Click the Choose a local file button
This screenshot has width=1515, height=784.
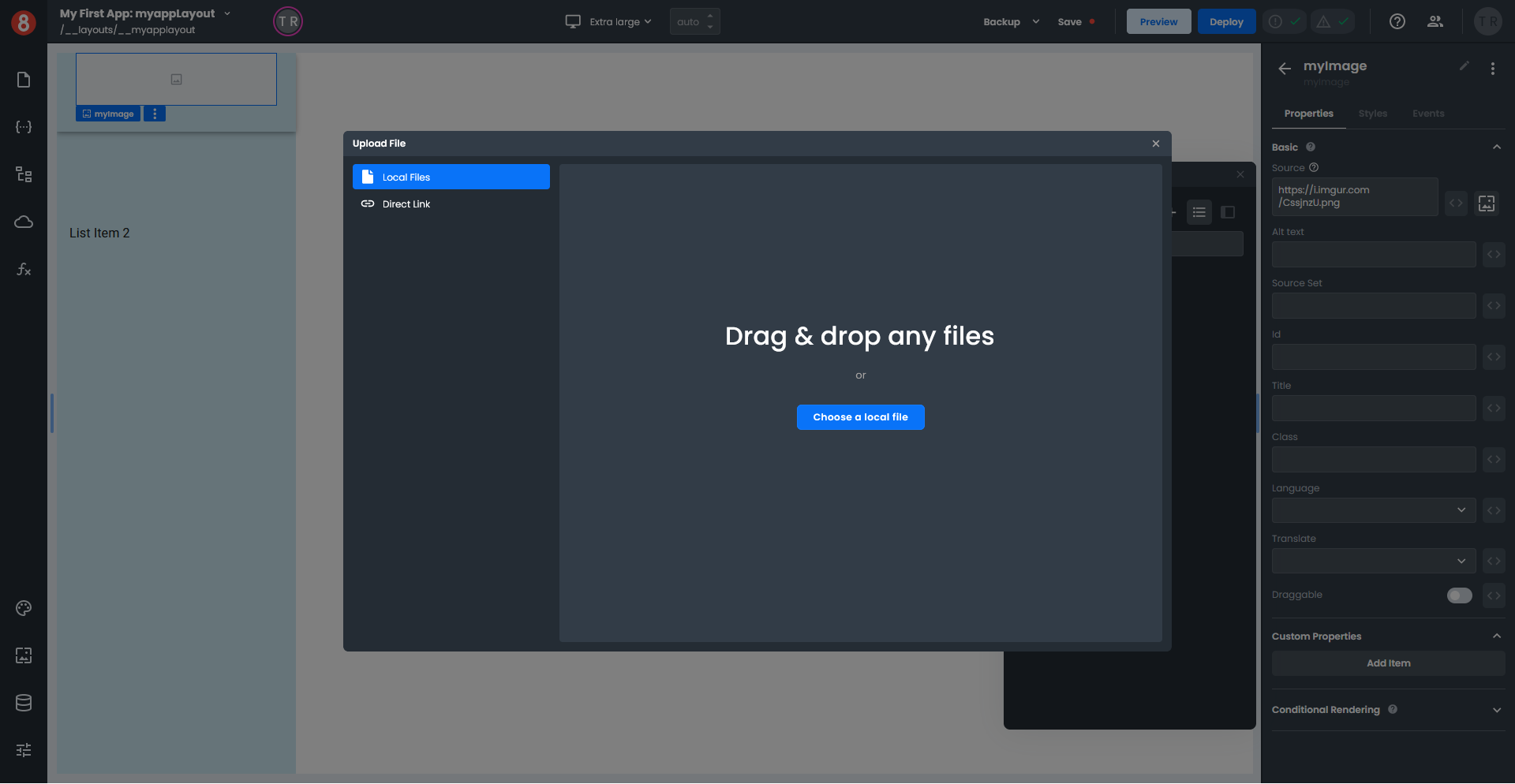point(860,417)
